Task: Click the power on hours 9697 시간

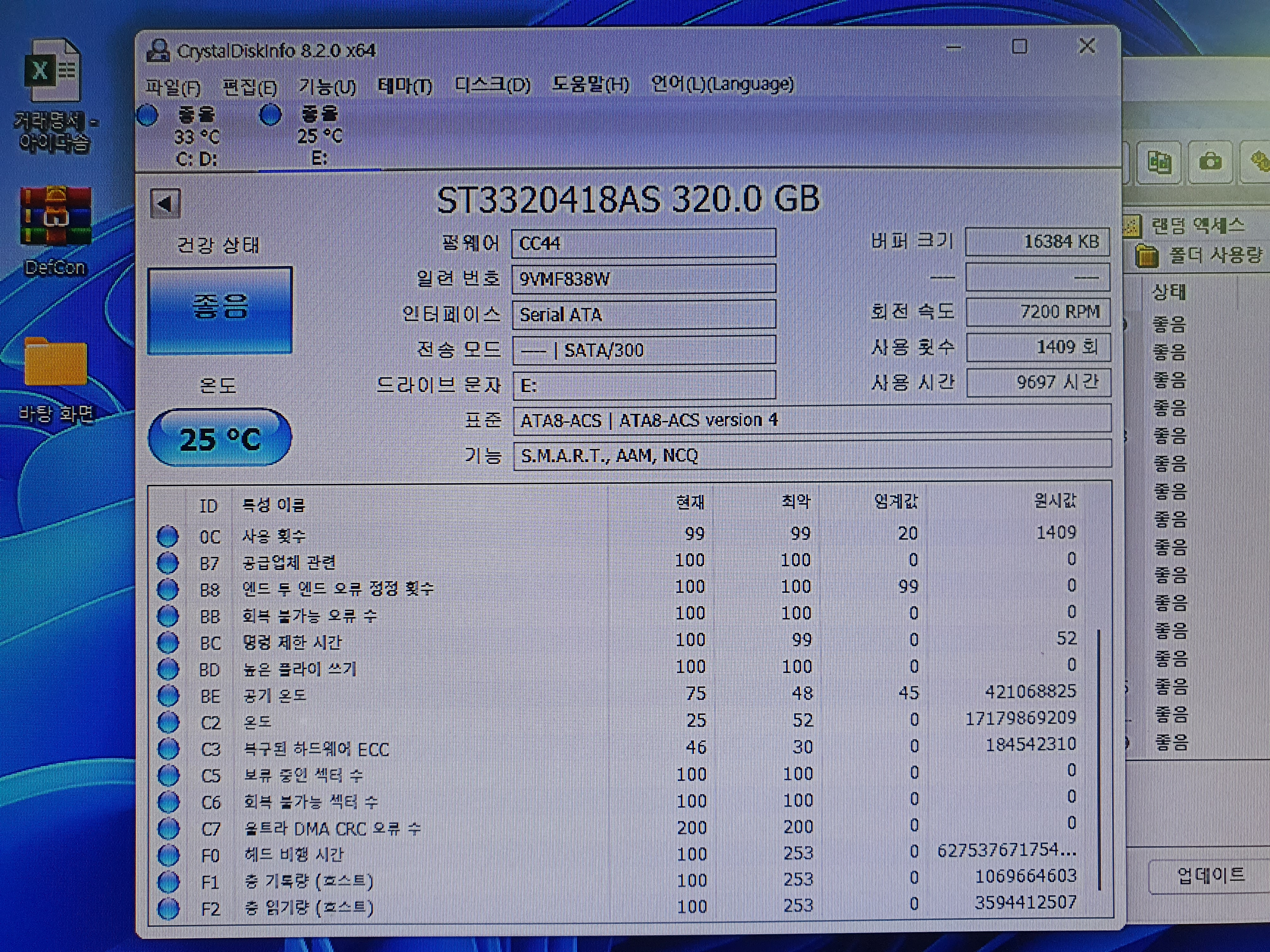Action: pyautogui.click(x=1038, y=383)
